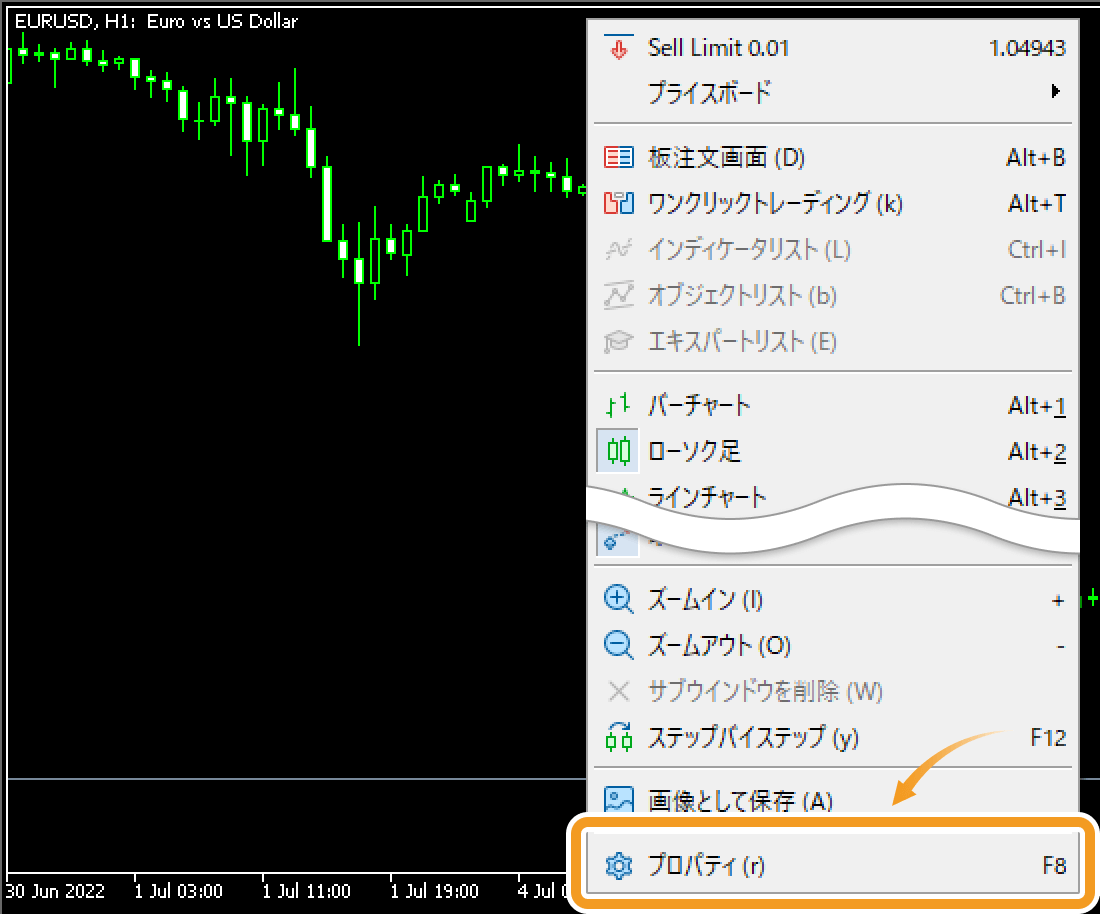Choose ステップバイステップ (y) entry

click(833, 737)
